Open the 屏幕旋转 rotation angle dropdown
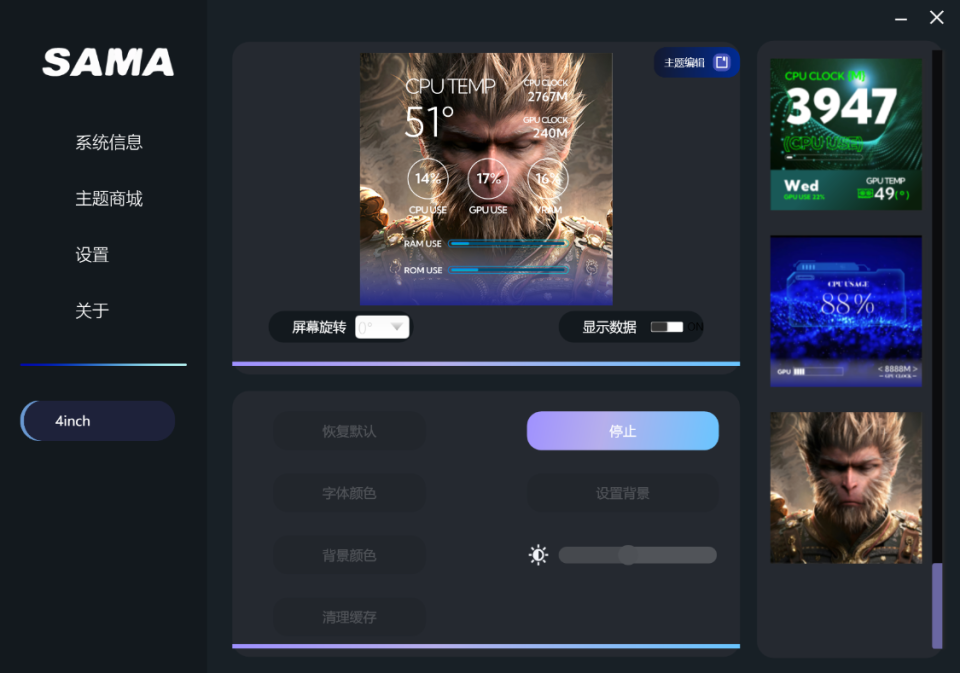 pos(382,327)
